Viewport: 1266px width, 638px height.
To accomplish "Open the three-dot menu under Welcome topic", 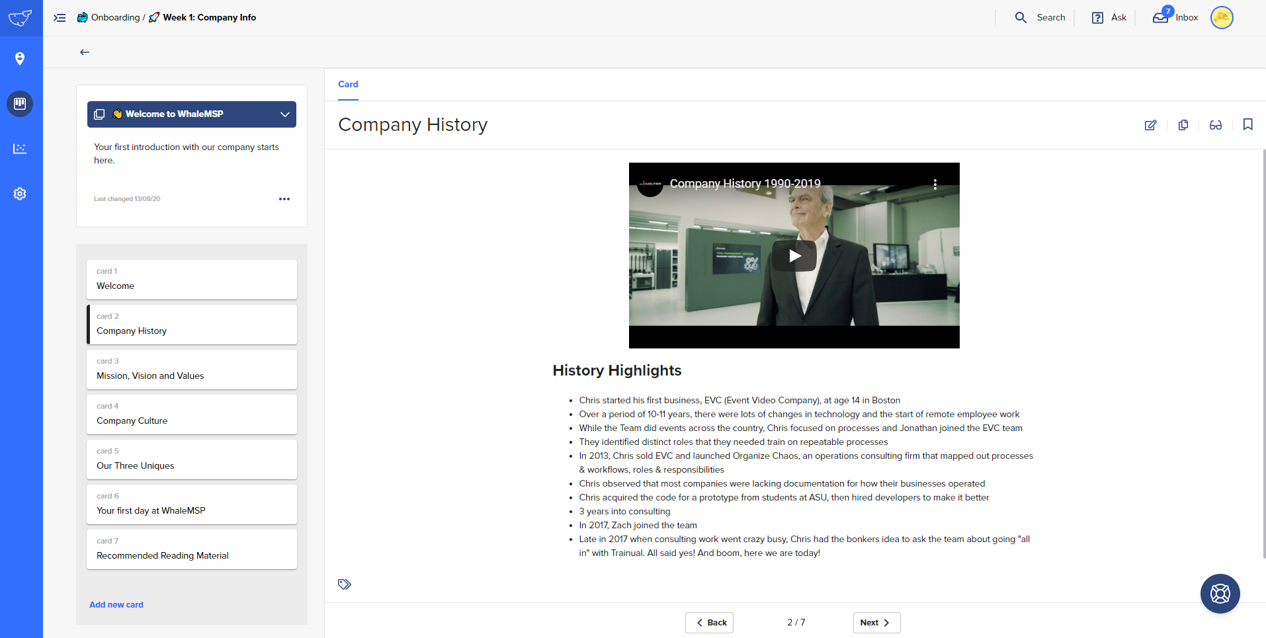I will [284, 199].
